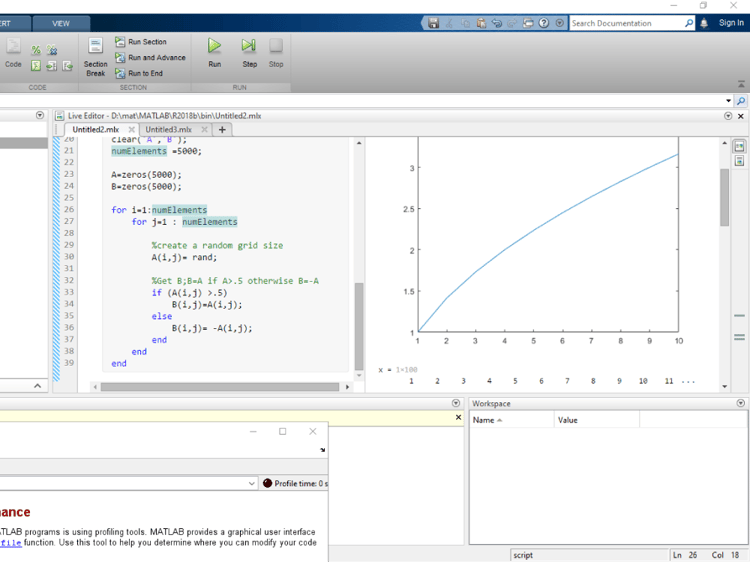Image resolution: width=750 pixels, height=562 pixels.
Task: Show output inline view icon
Action: point(739,161)
